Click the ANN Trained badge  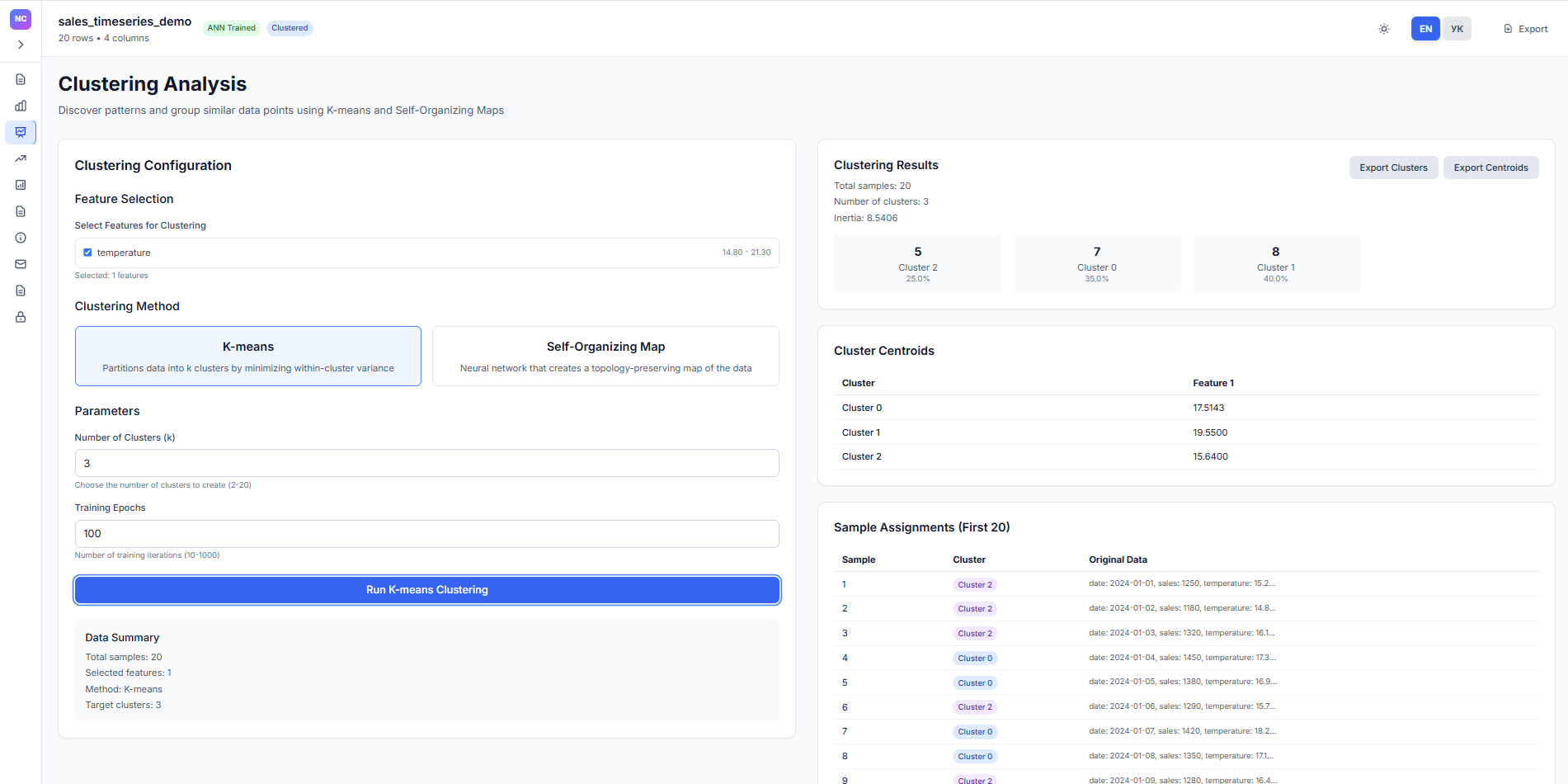click(x=231, y=28)
